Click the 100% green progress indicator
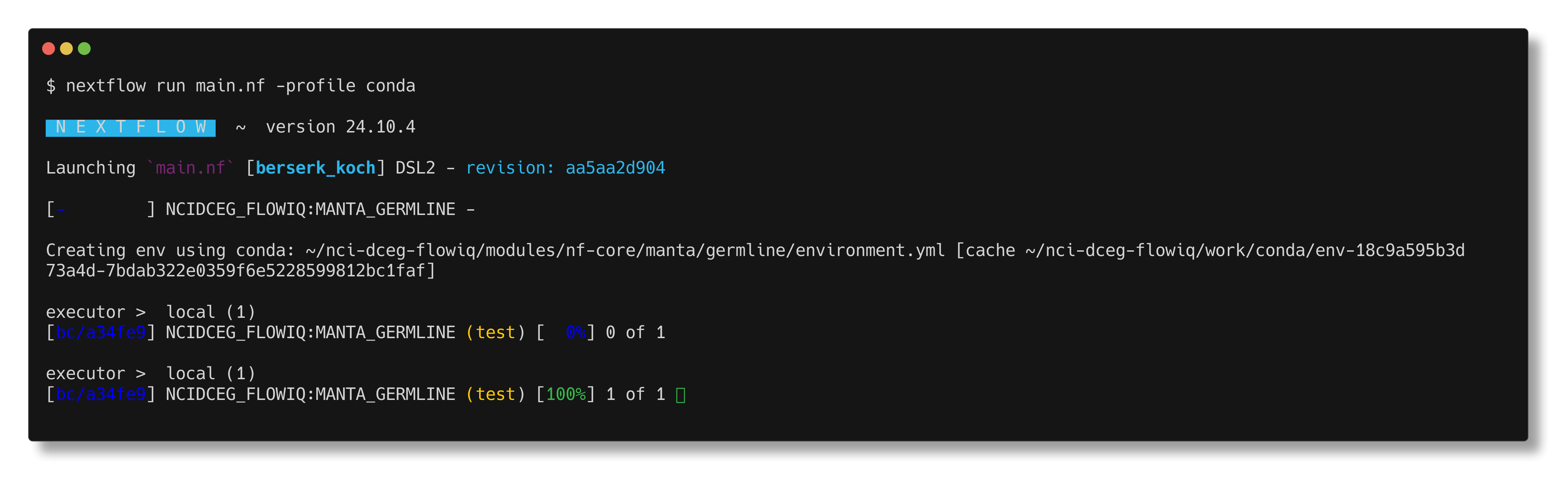Viewport: 1568px width, 481px height. [x=566, y=395]
